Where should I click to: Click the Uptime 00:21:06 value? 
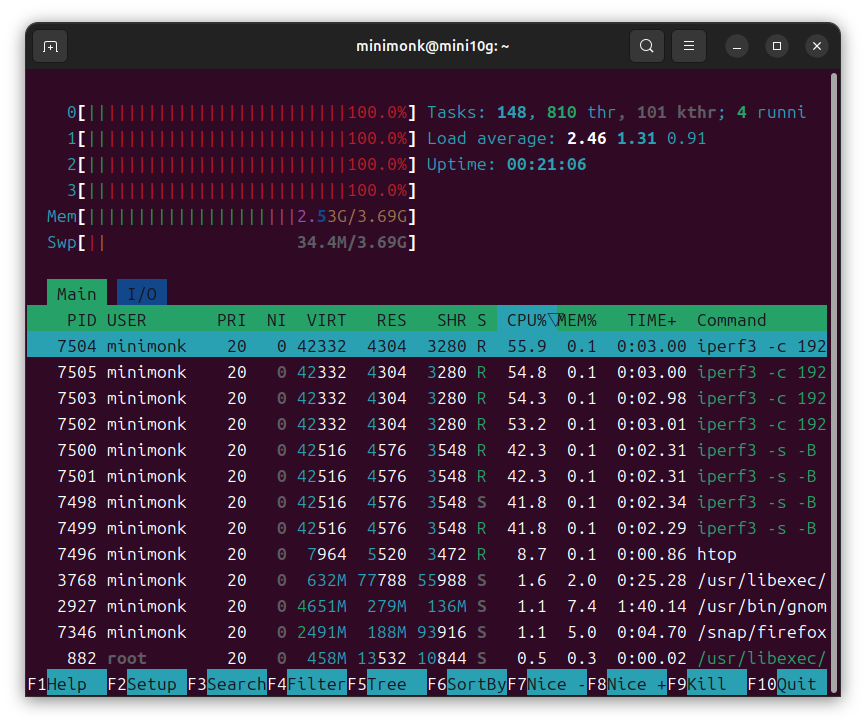(546, 165)
